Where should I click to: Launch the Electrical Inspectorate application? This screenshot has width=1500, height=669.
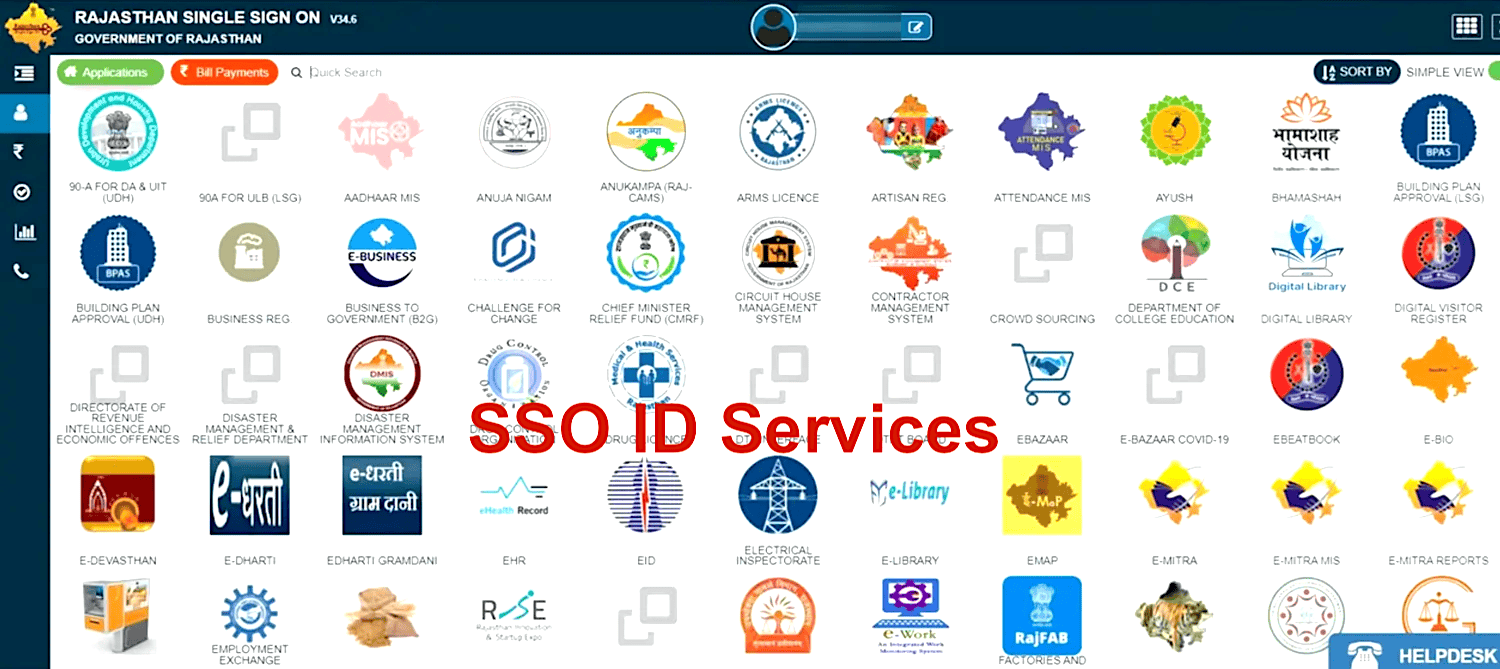point(777,495)
